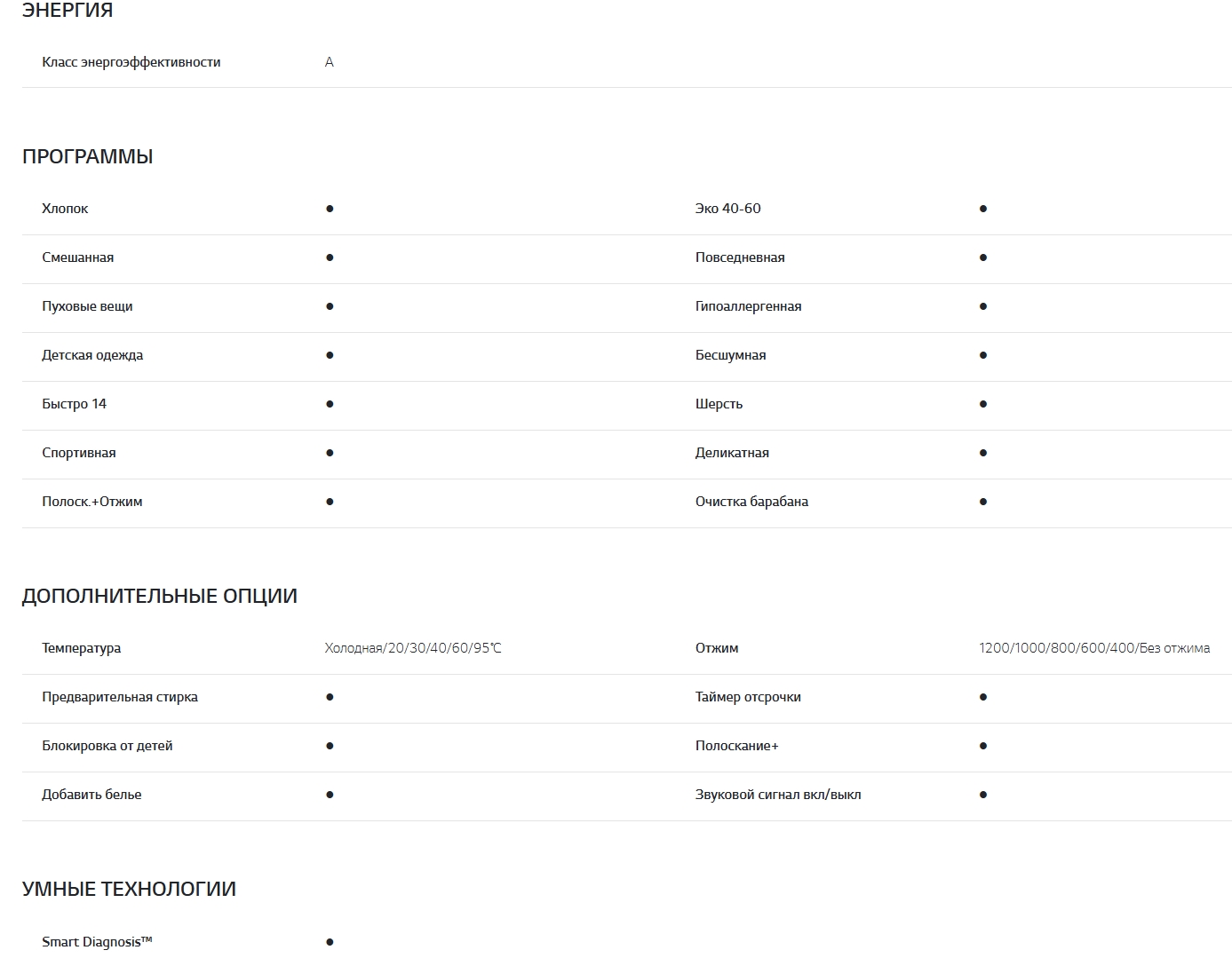Click the temperature values Холодная/20/30/40/60/95℃
The width and height of the screenshot is (1232, 966).
[x=413, y=648]
